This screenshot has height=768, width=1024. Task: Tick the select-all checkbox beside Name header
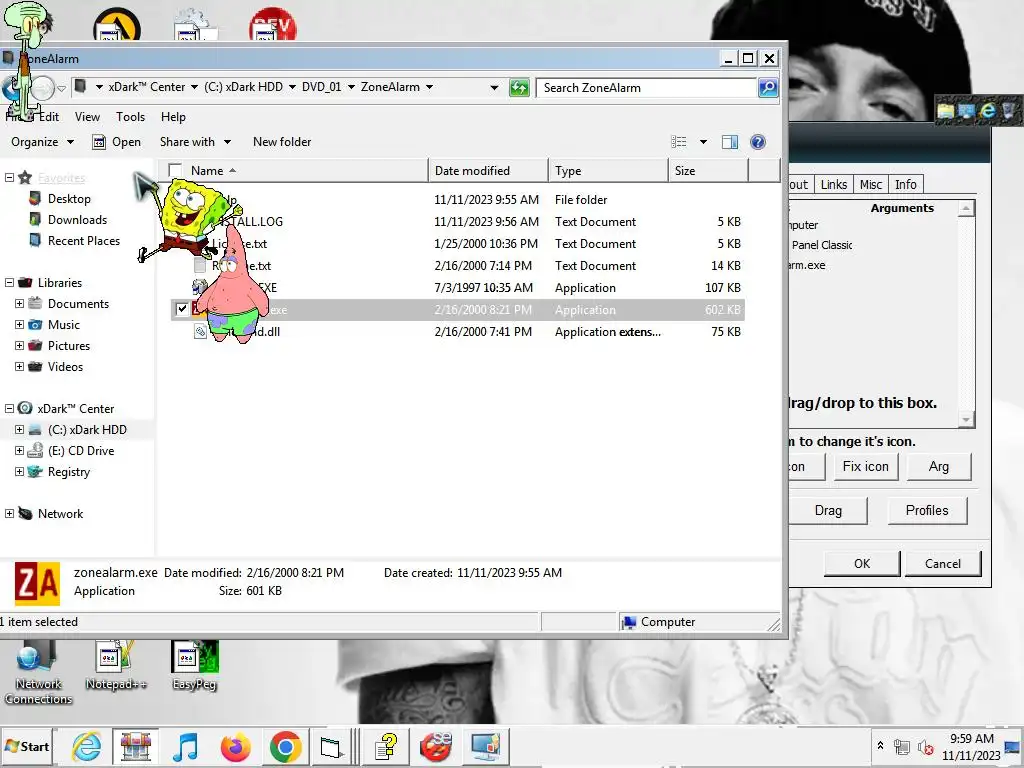click(175, 170)
